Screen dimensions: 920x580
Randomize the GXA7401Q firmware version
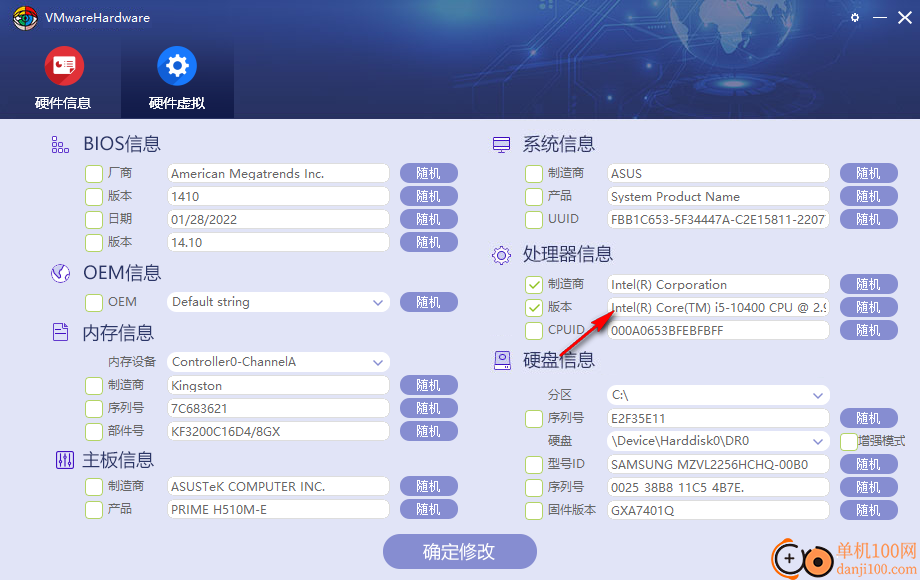pos(868,510)
